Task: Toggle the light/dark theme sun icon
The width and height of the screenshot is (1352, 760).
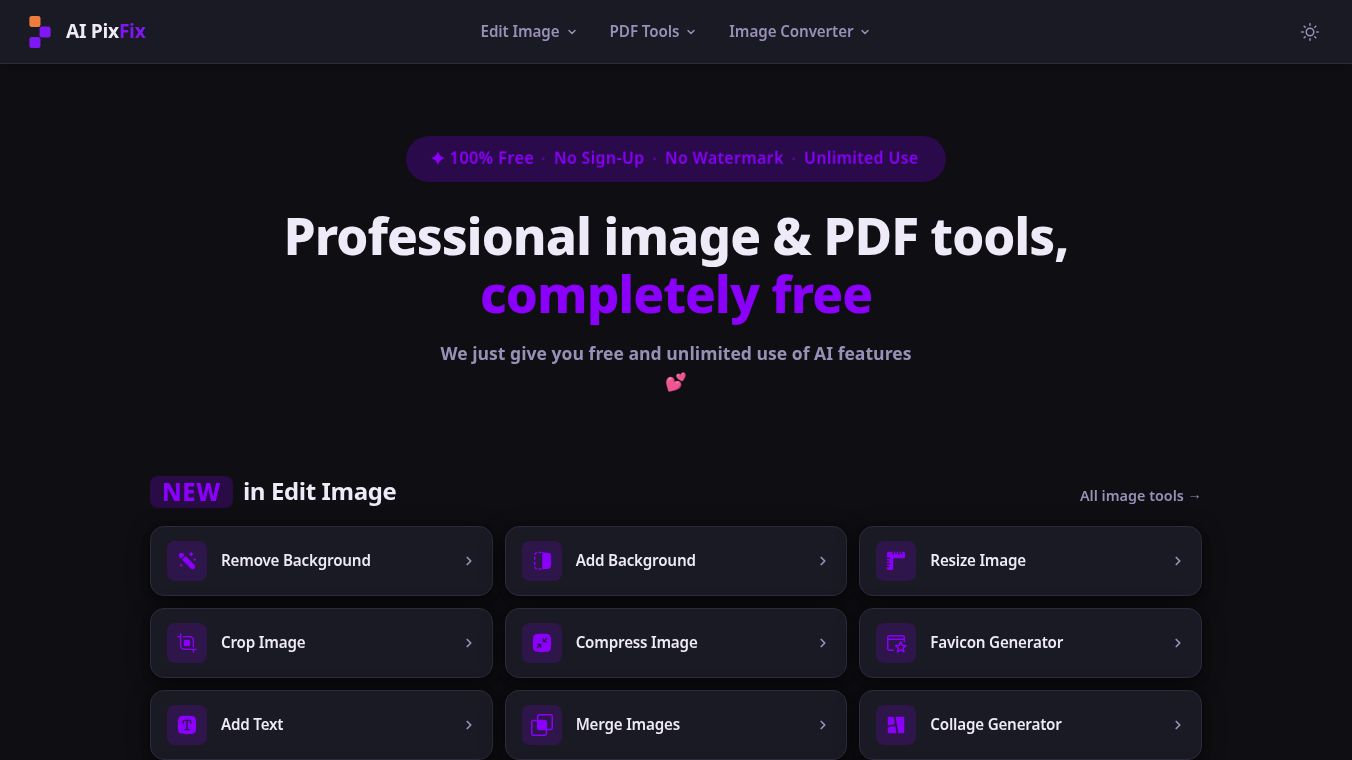Action: click(x=1310, y=32)
